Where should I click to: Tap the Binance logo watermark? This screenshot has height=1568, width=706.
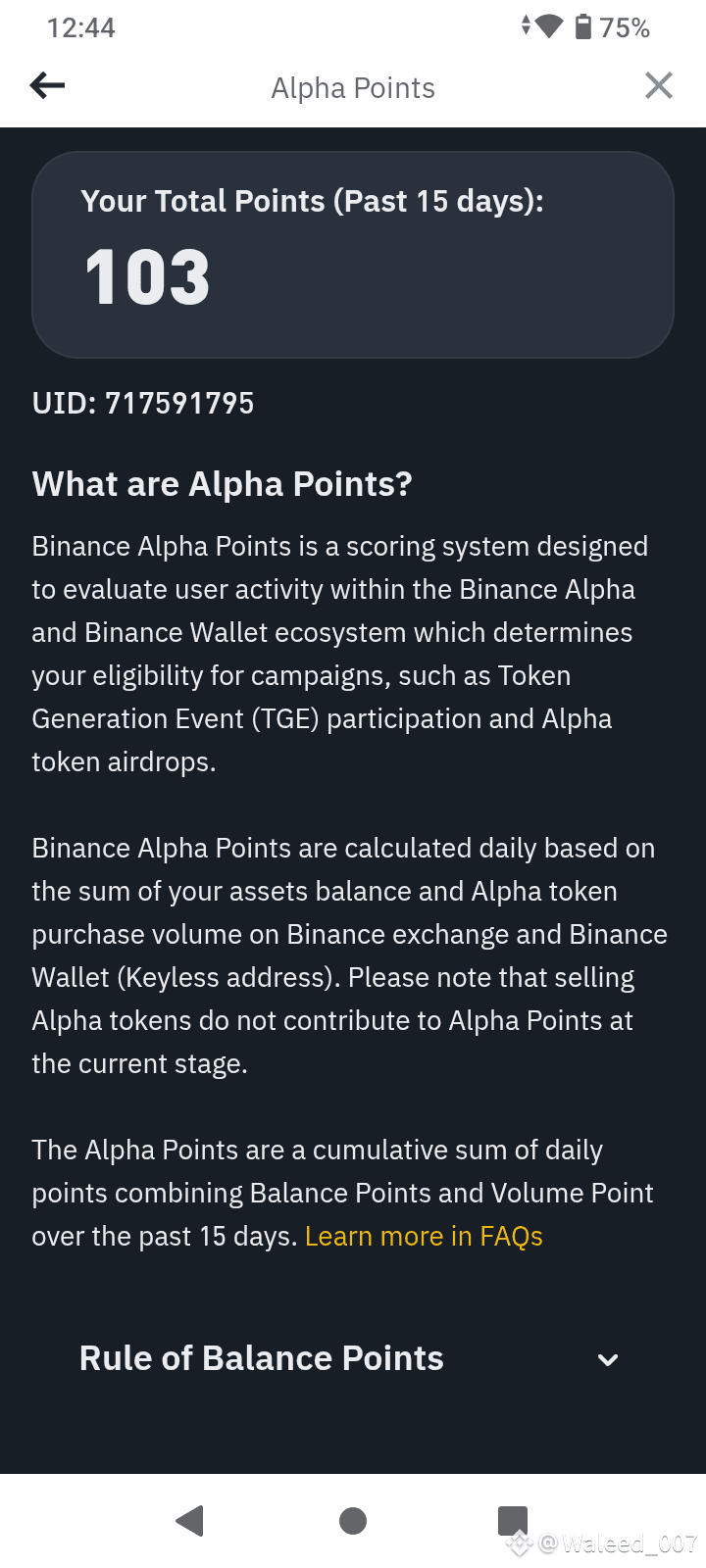519,1544
